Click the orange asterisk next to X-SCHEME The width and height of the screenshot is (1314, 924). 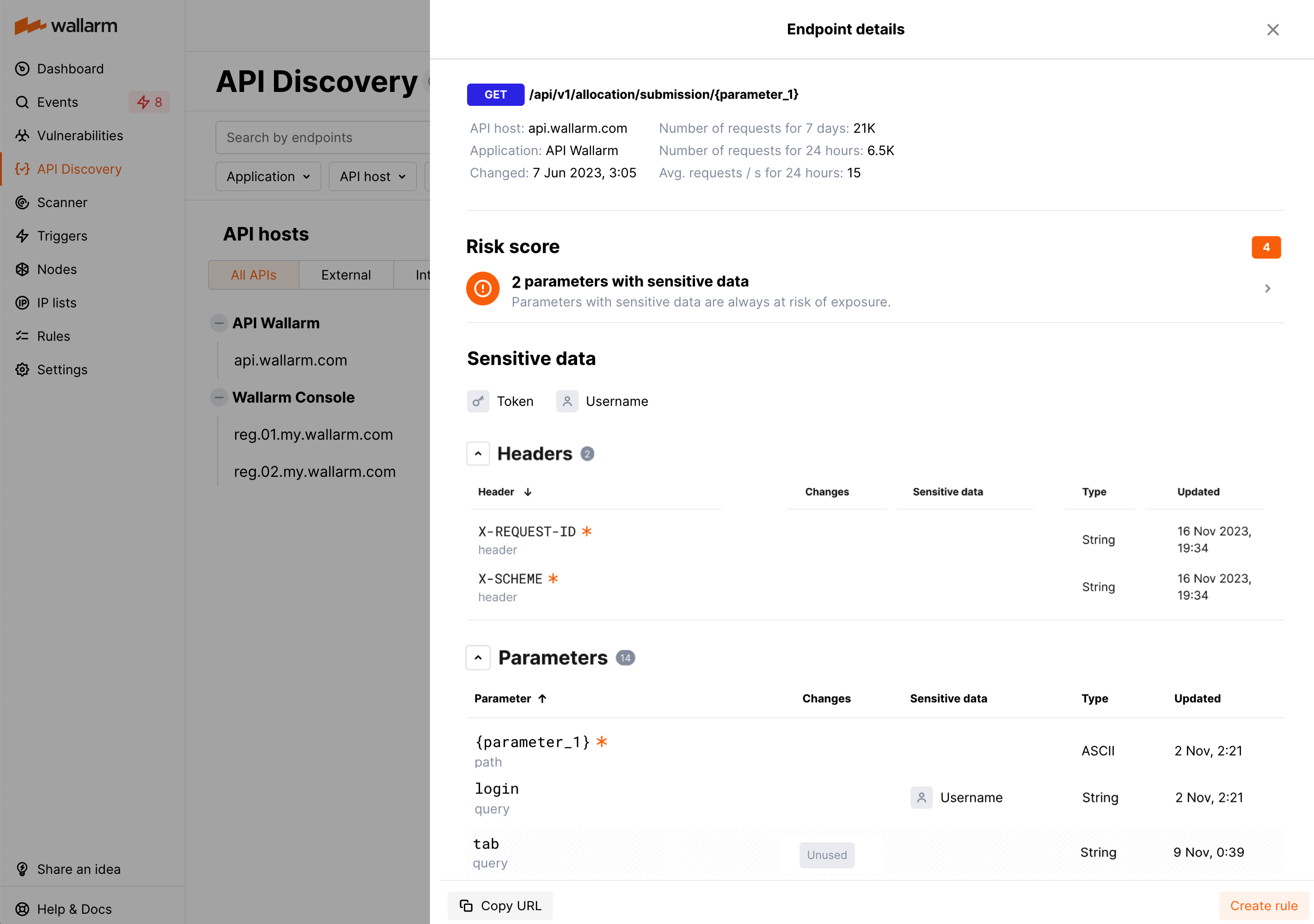[x=553, y=579]
